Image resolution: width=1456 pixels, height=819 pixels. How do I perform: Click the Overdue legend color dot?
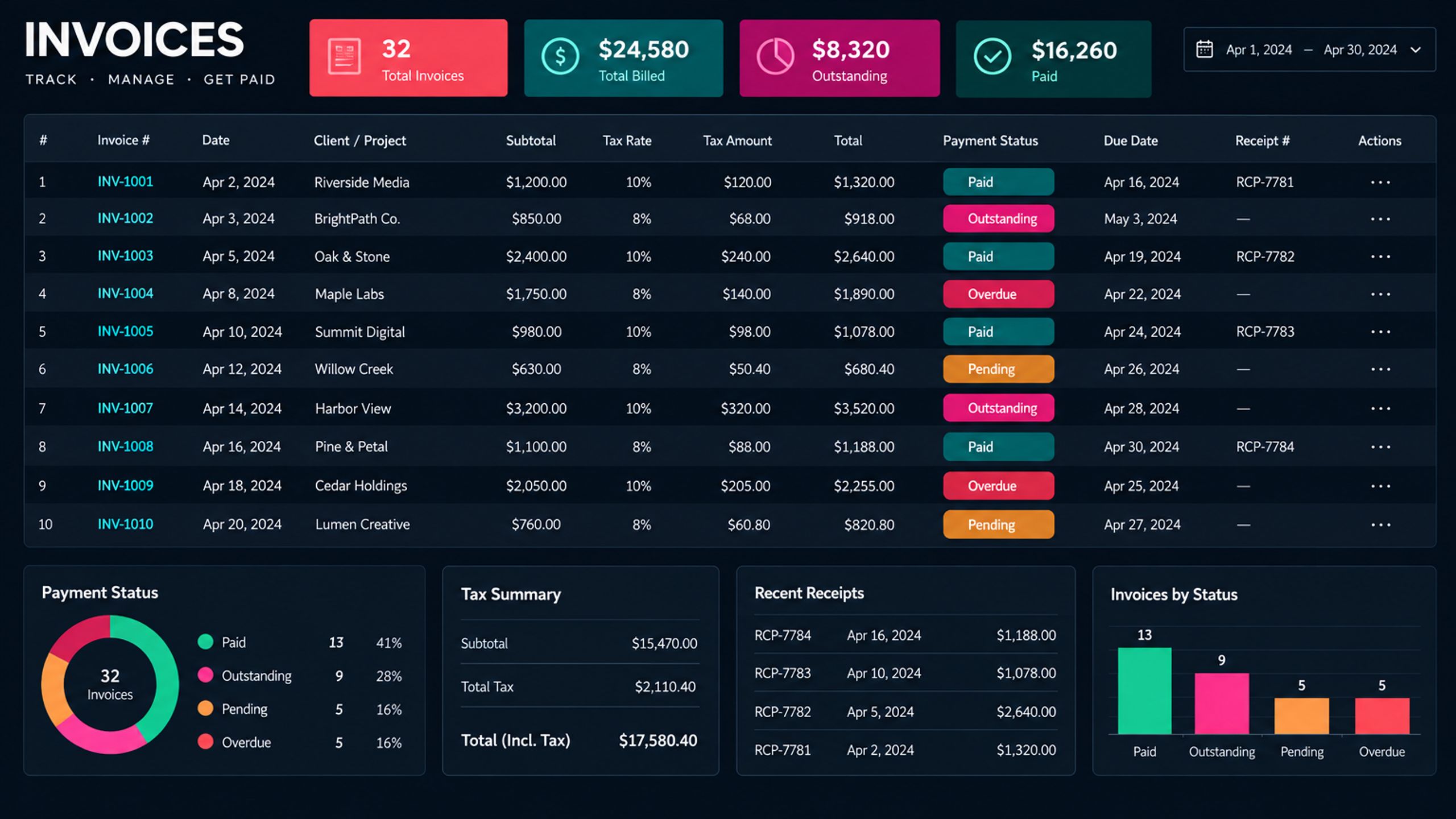click(205, 742)
